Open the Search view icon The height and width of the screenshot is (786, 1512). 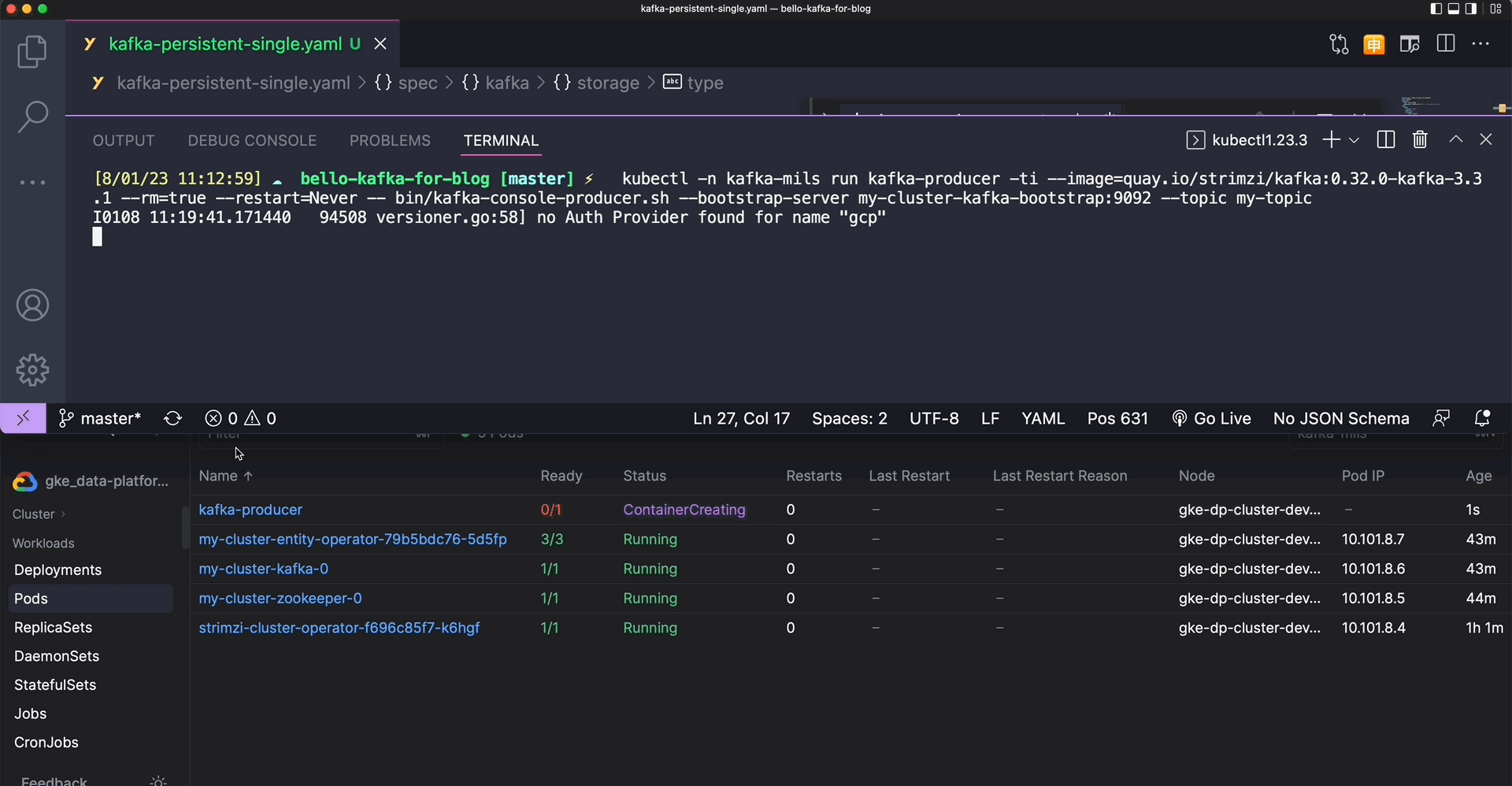pos(32,117)
